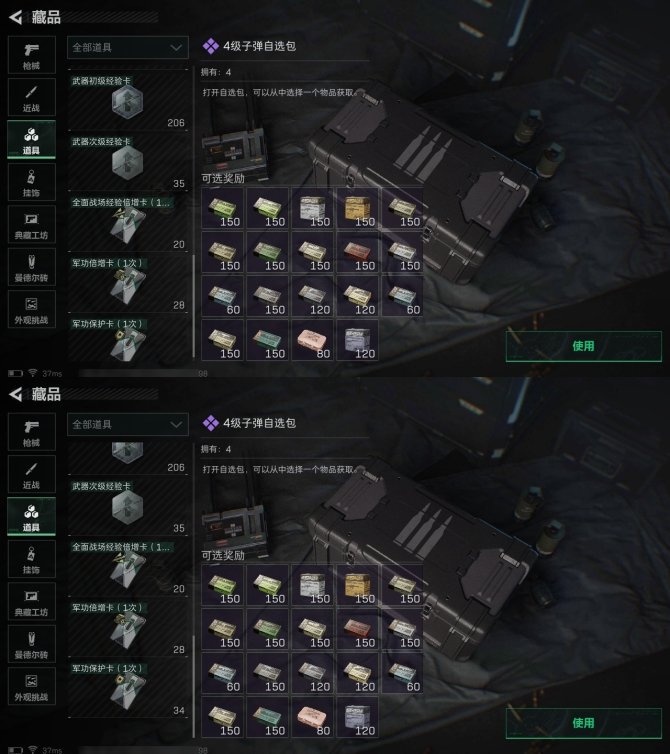
Task: Select 军功保护卡 item showing count 34
Action: point(127,690)
